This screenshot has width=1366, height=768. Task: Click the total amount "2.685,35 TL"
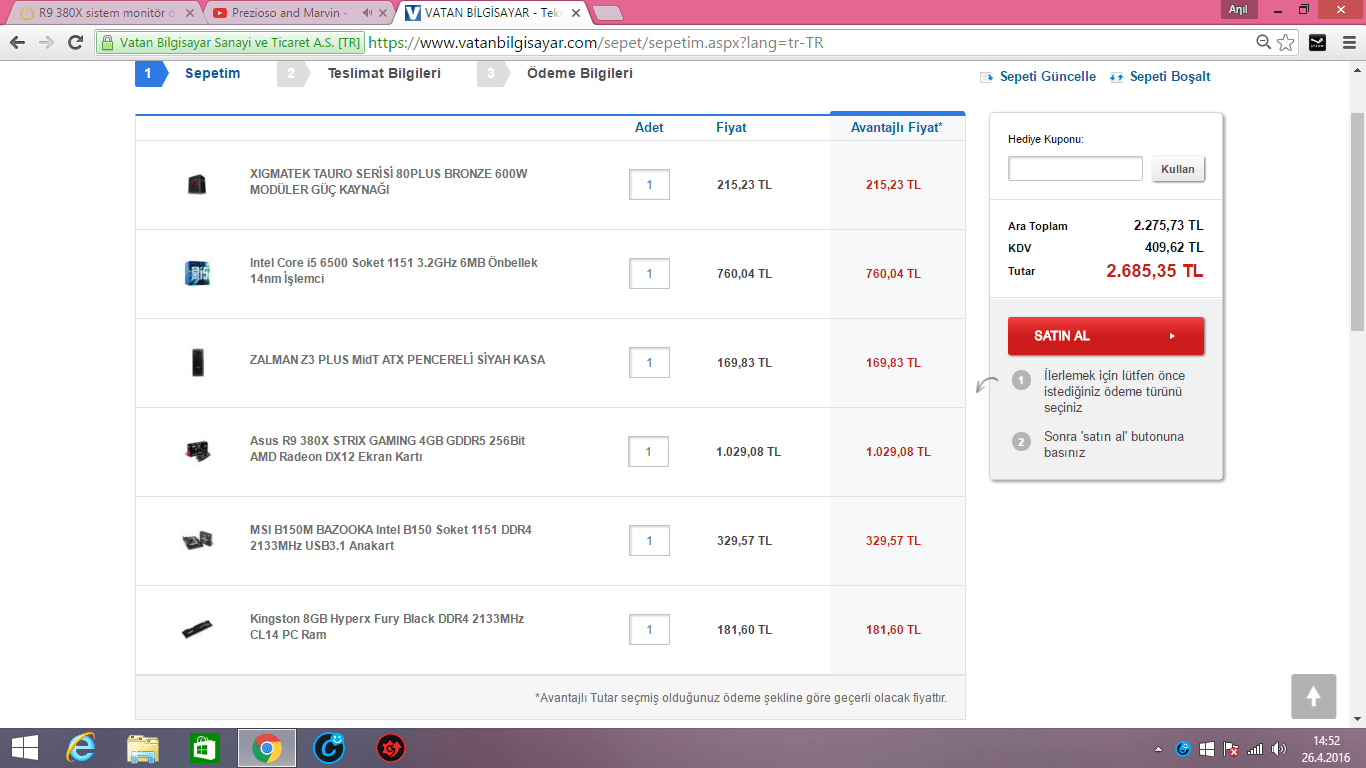pyautogui.click(x=1154, y=271)
